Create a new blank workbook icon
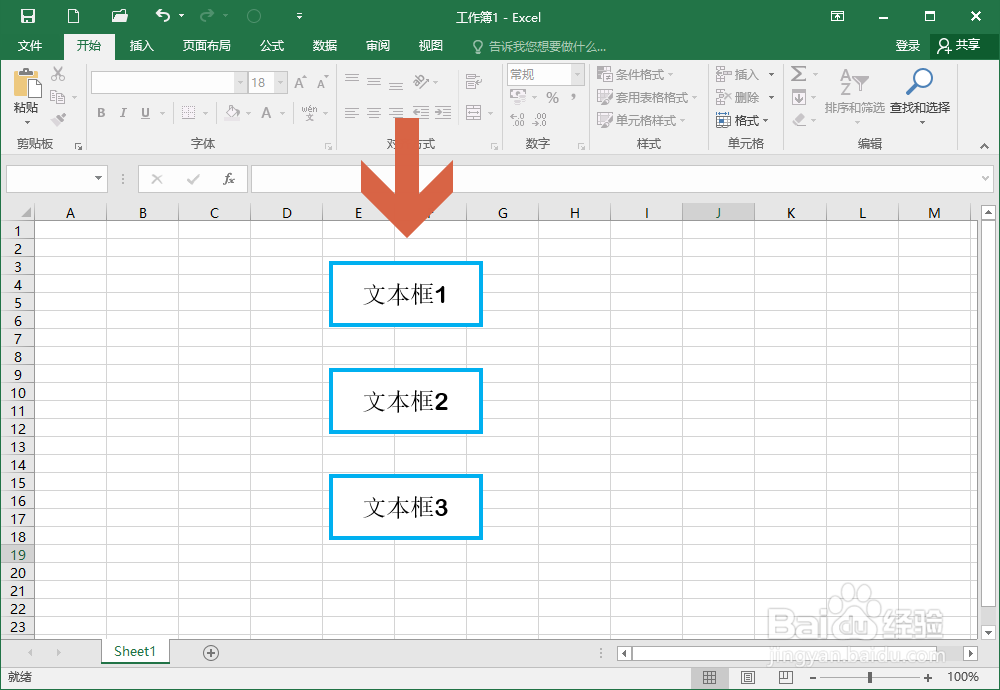 (x=73, y=17)
